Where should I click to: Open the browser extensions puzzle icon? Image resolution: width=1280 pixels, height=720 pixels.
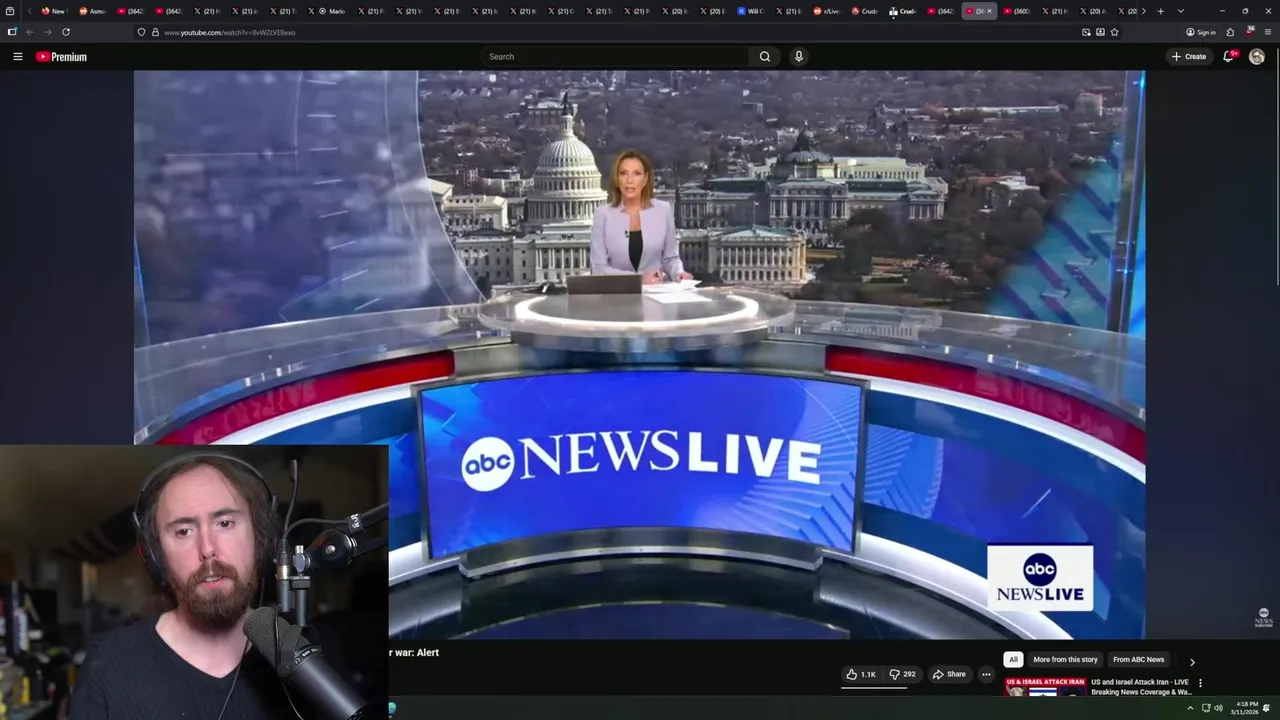1230,32
